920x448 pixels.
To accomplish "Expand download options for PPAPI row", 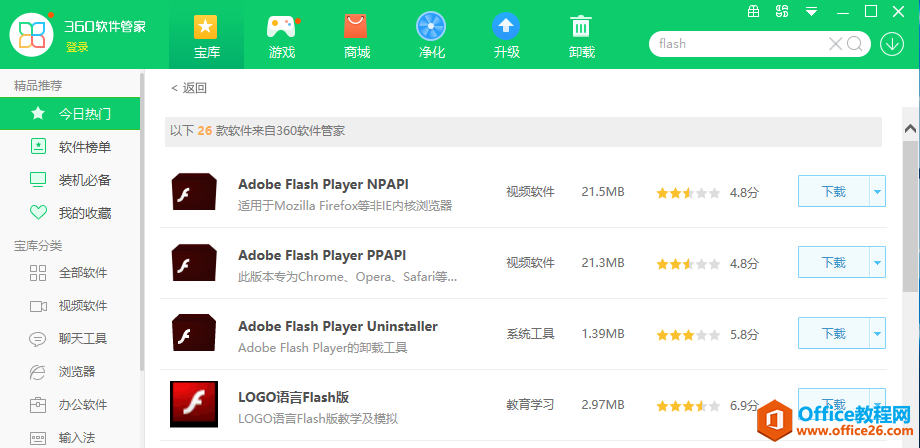I will click(x=877, y=262).
